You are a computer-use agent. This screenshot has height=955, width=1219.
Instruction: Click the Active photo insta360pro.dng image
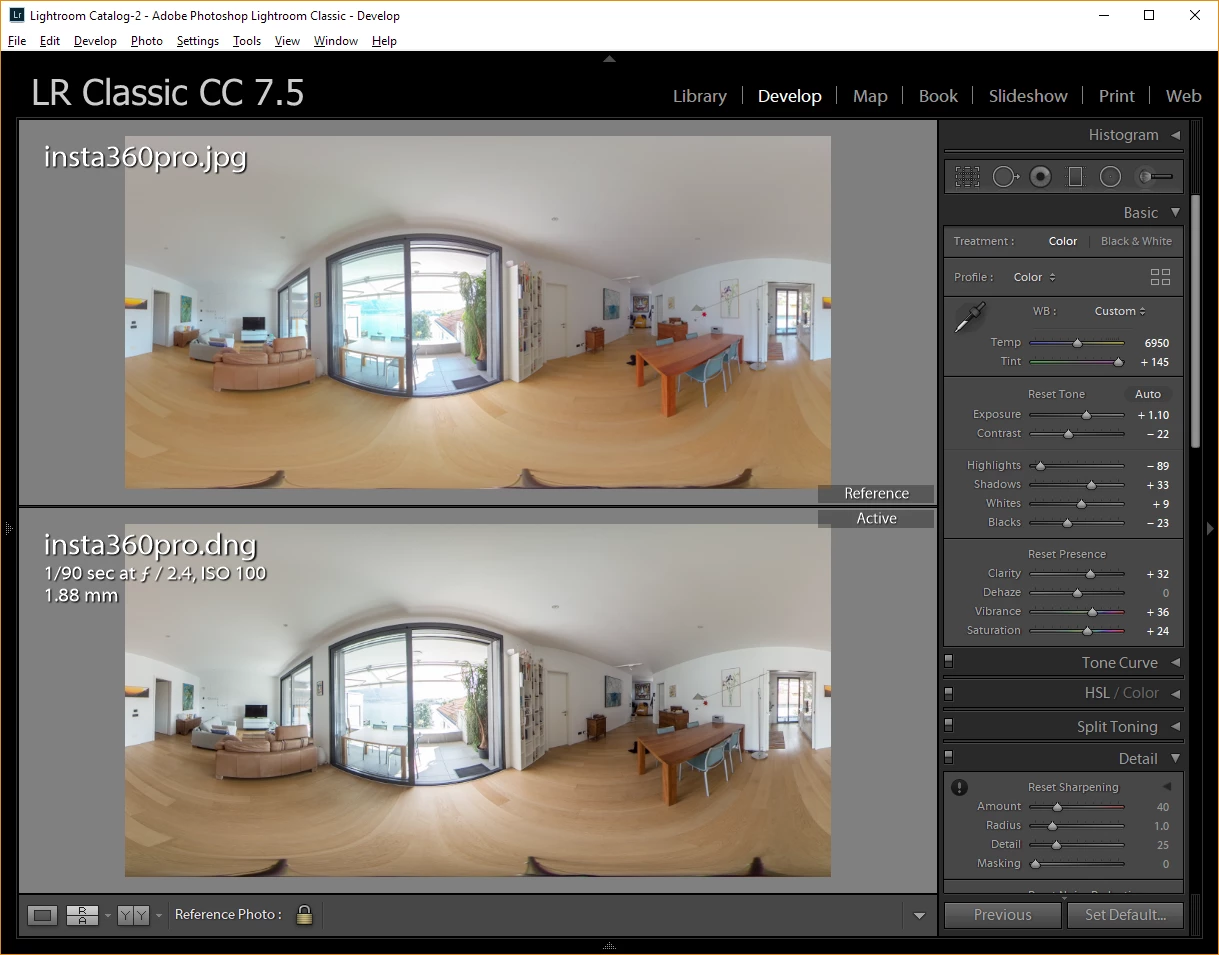[x=478, y=700]
